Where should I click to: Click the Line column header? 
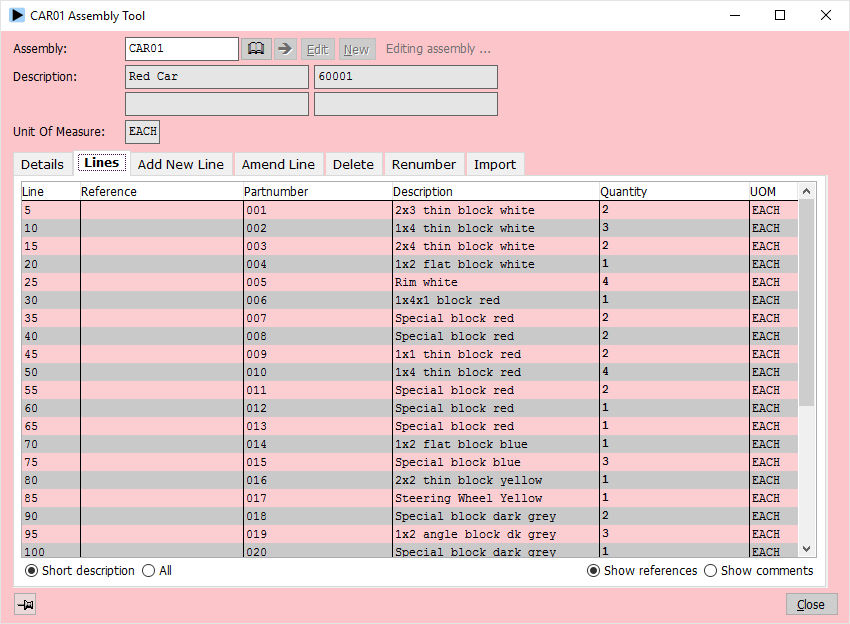[50, 191]
